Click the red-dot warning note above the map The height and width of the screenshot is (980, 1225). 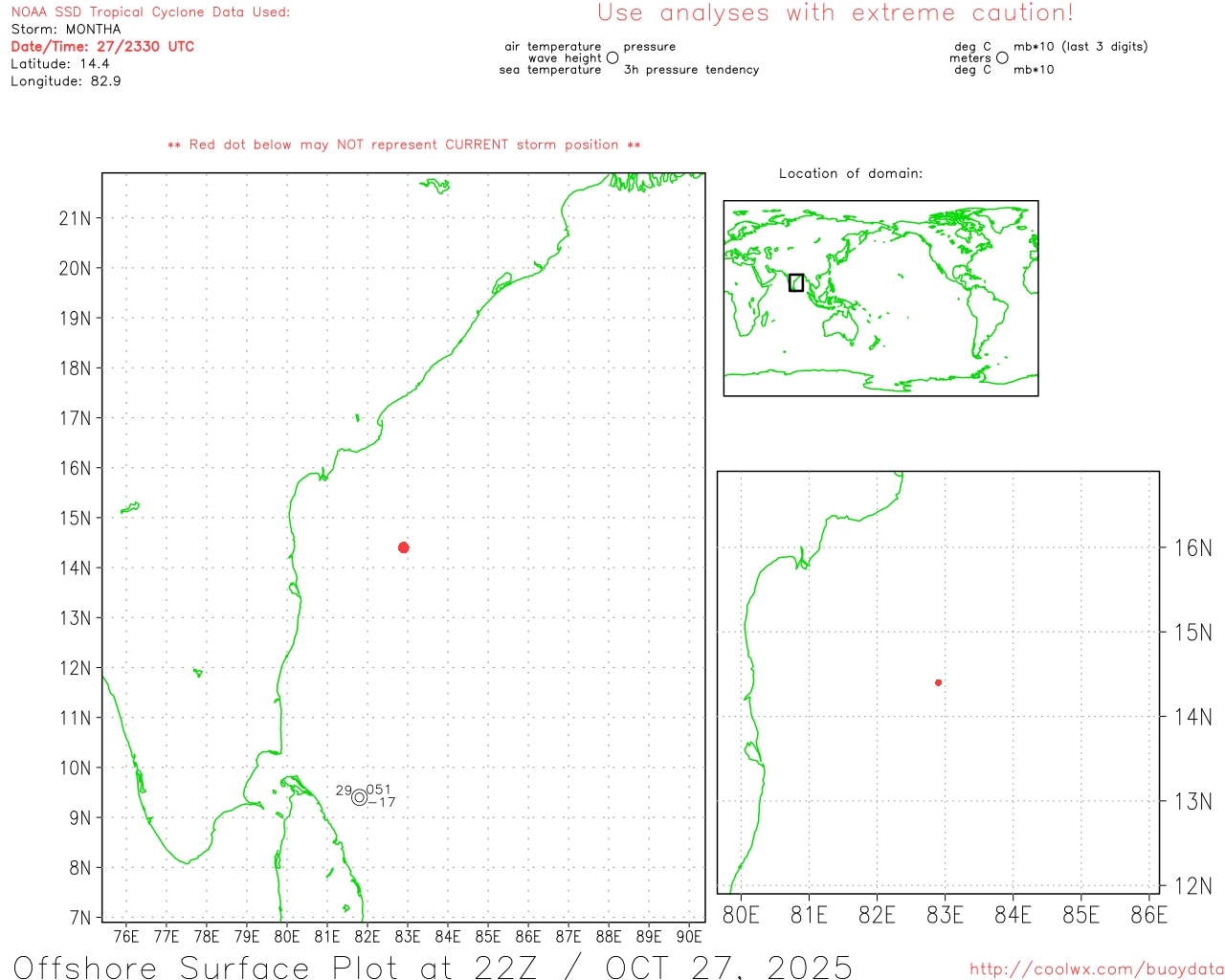click(x=404, y=145)
